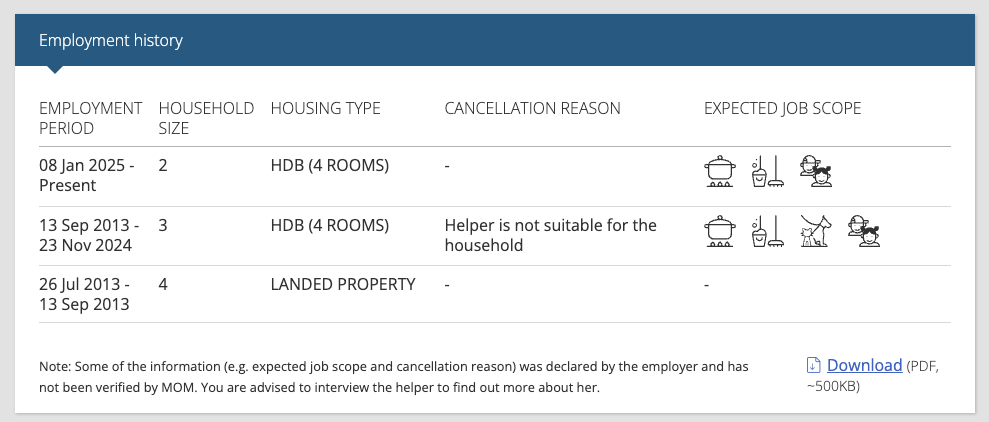Viewport: 989px width, 422px height.
Task: Select the 08 Jan 2025 - Present period
Action: (87, 176)
